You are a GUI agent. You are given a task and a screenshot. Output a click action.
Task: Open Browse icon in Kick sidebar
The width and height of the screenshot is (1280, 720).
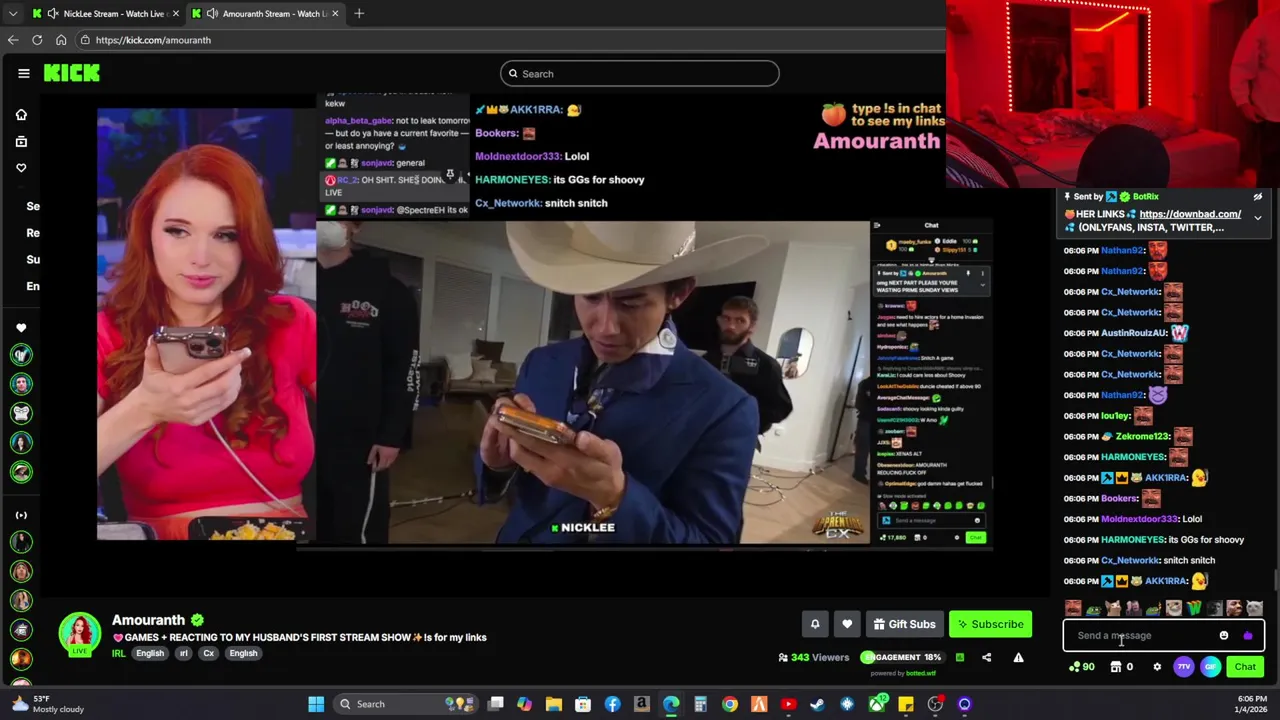(x=21, y=141)
